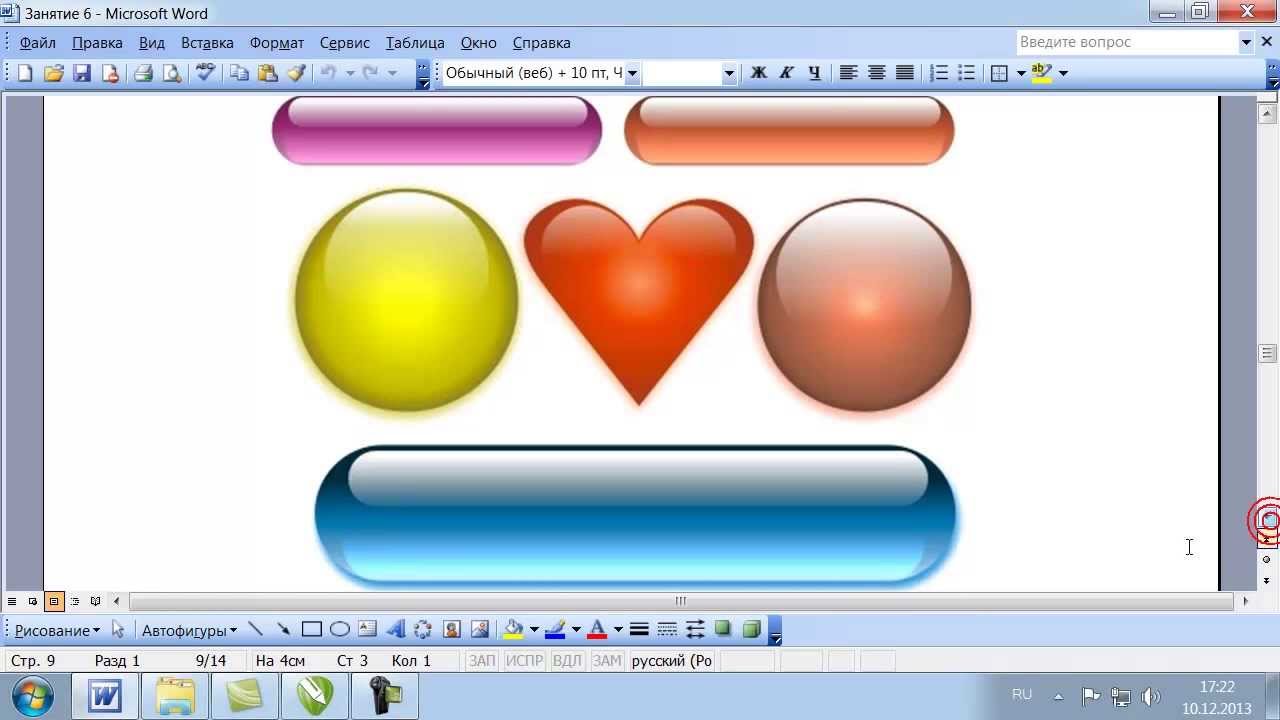
Task: Open Рисование drawing menu
Action: click(x=57, y=630)
